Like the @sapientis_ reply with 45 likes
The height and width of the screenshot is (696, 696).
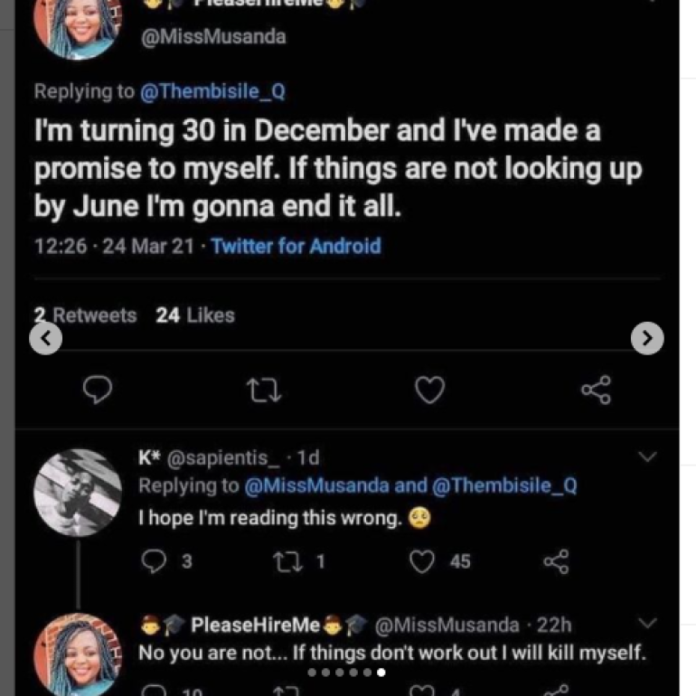[x=423, y=562]
